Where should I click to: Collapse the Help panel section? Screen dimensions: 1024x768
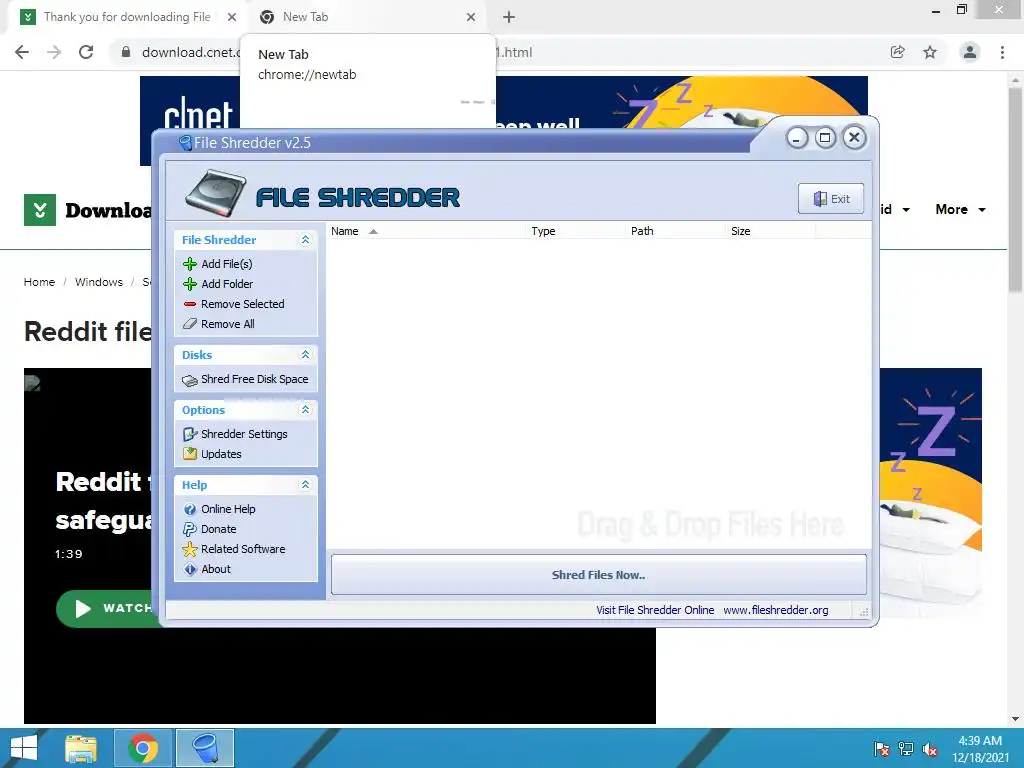[x=305, y=485]
